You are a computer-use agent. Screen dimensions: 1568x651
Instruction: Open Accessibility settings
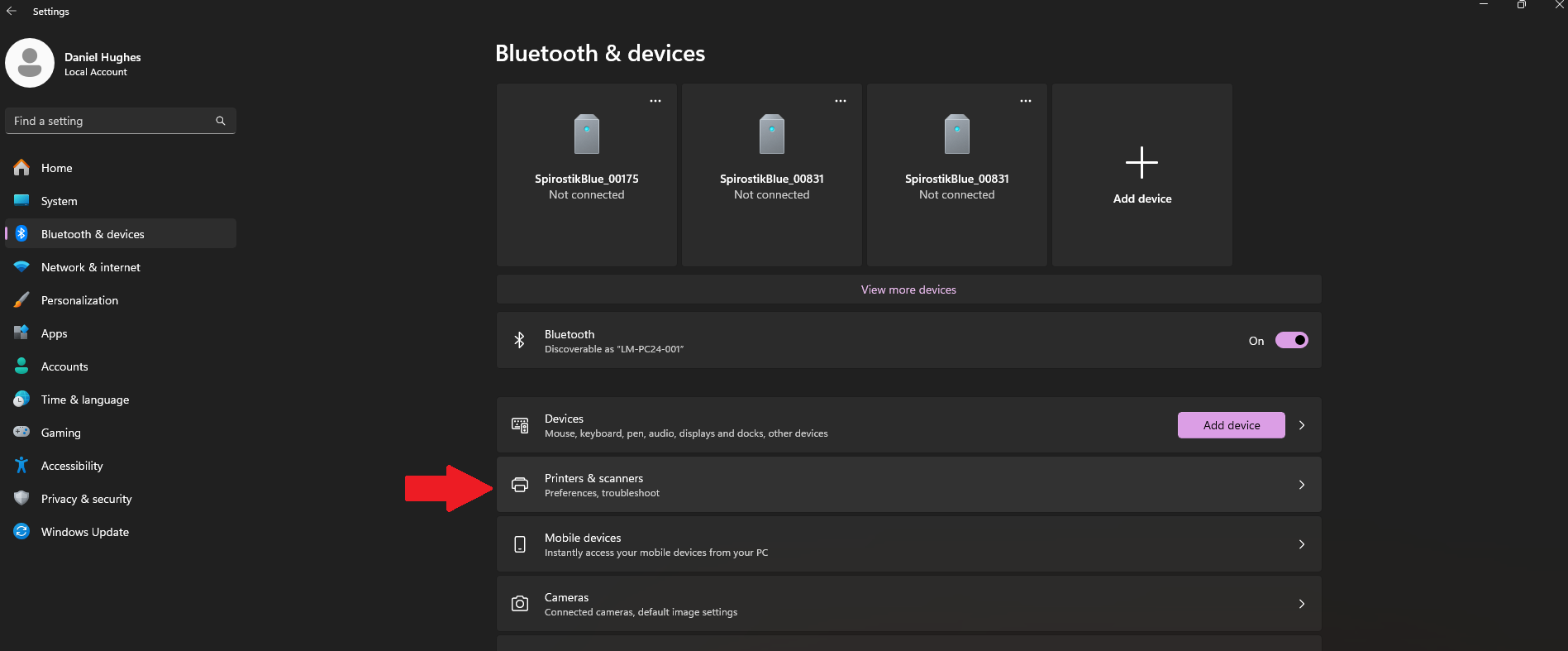[121, 466]
